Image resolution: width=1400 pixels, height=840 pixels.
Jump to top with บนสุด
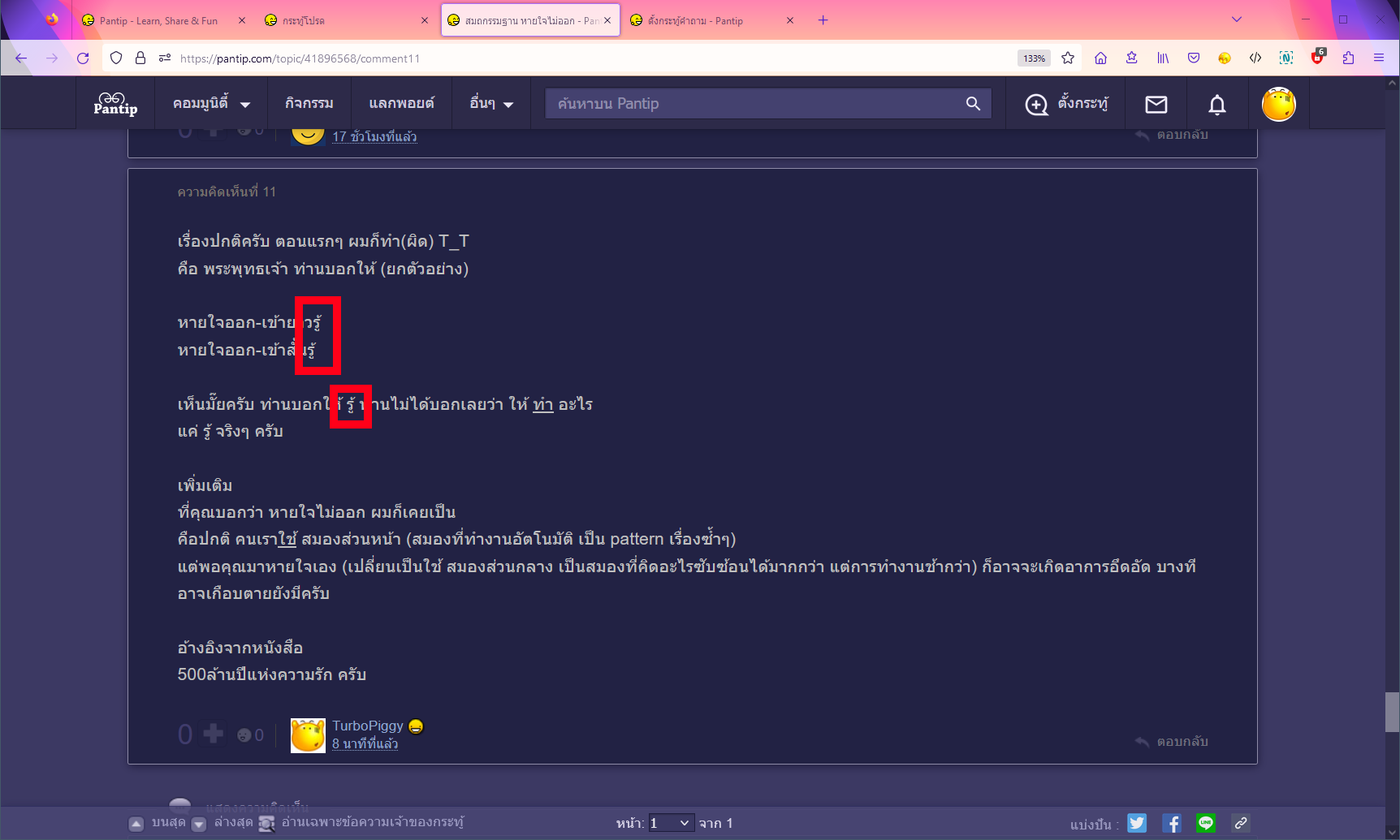pos(158,822)
